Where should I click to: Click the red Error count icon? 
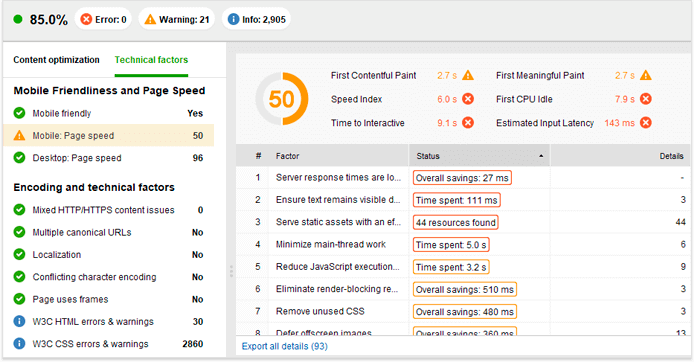tap(86, 19)
